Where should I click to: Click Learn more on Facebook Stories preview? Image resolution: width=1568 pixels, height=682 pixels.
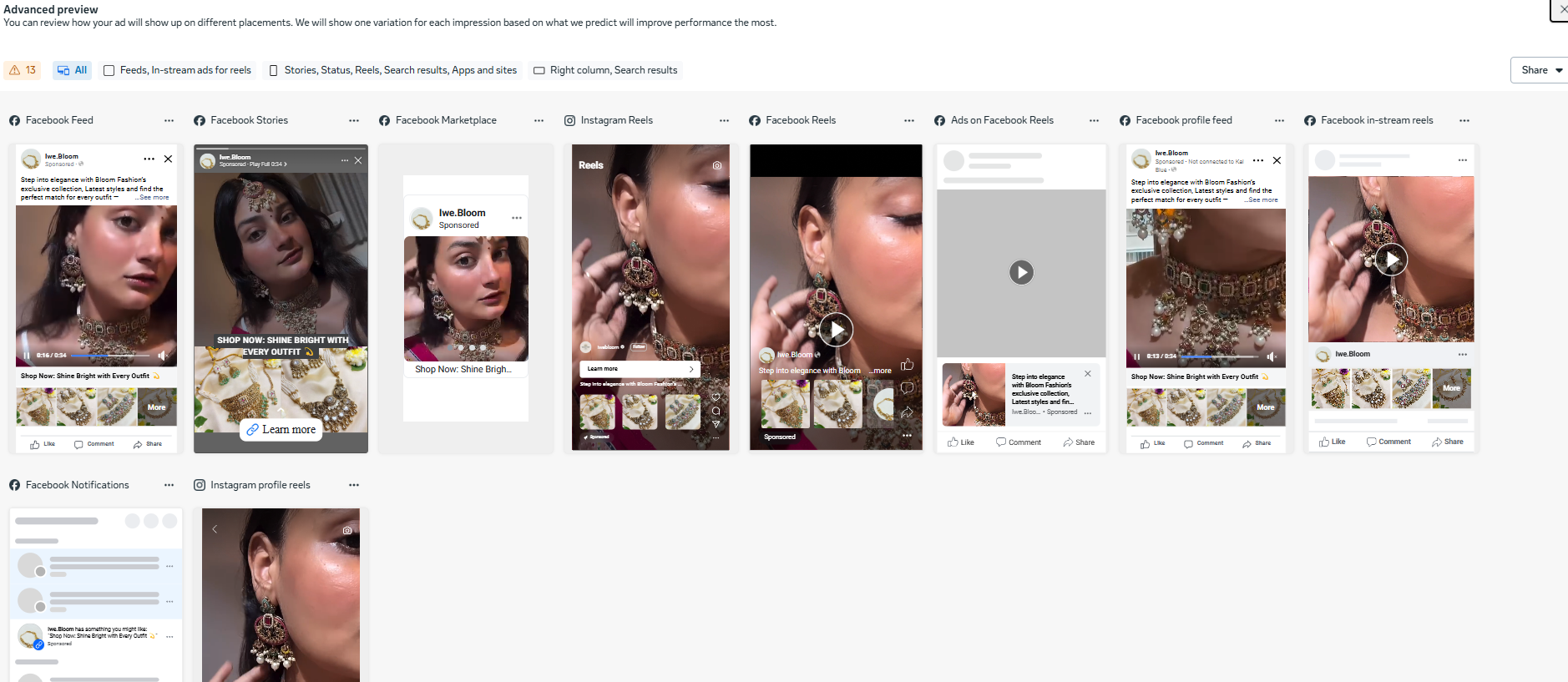(281, 430)
